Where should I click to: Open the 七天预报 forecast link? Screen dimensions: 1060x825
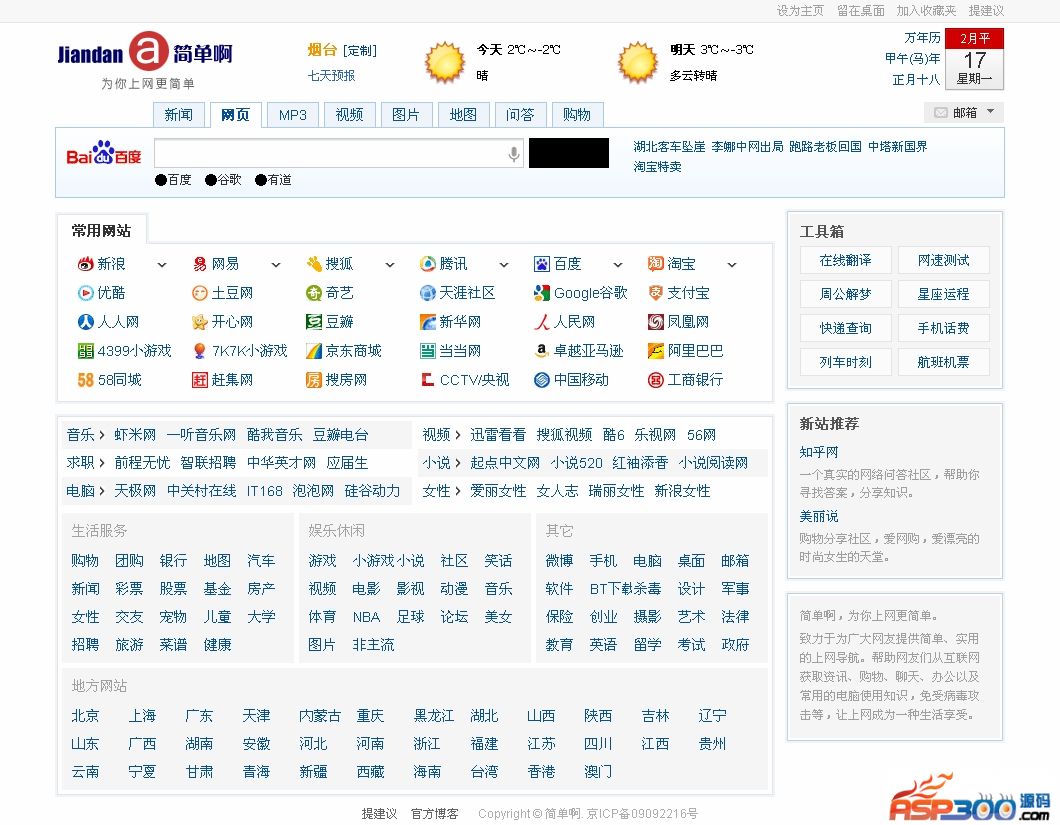pos(331,76)
